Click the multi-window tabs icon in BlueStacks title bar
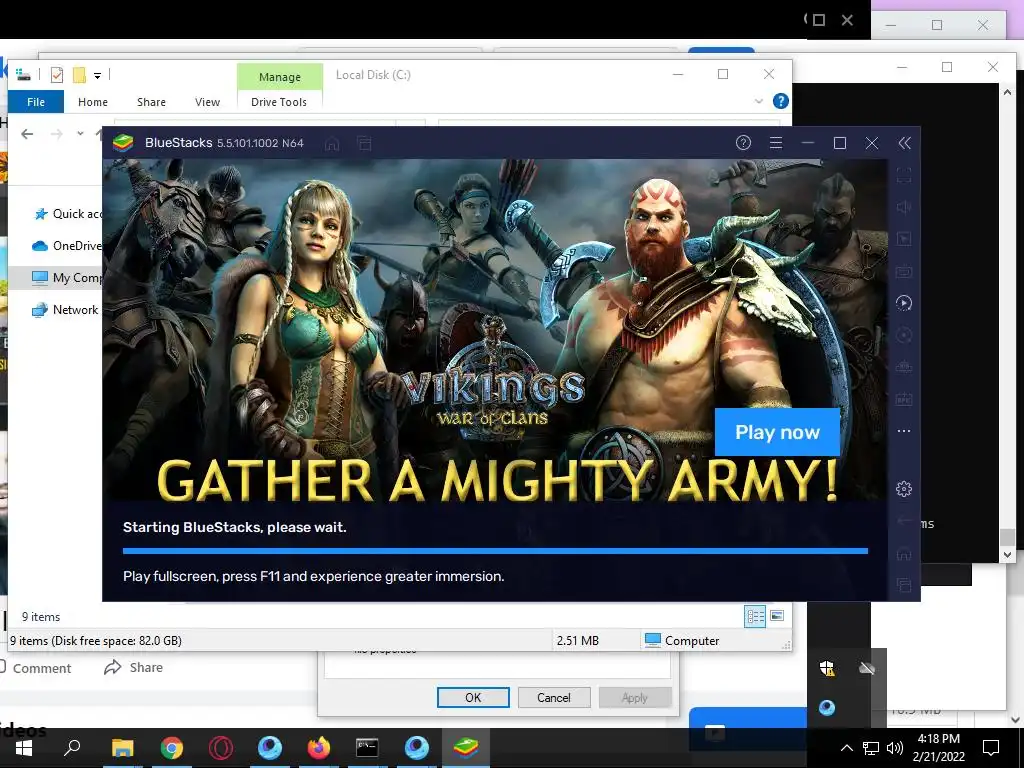Viewport: 1024px width, 768px height. point(364,143)
